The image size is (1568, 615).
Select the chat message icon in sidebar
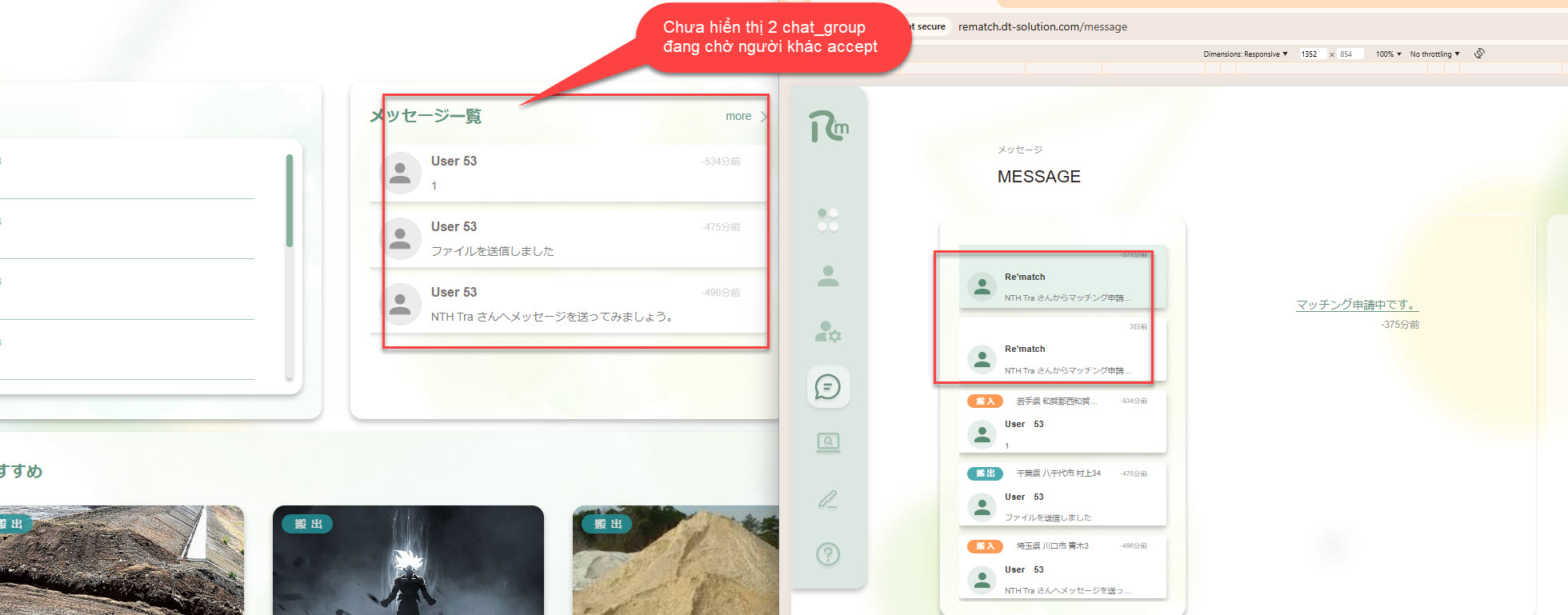pos(828,387)
